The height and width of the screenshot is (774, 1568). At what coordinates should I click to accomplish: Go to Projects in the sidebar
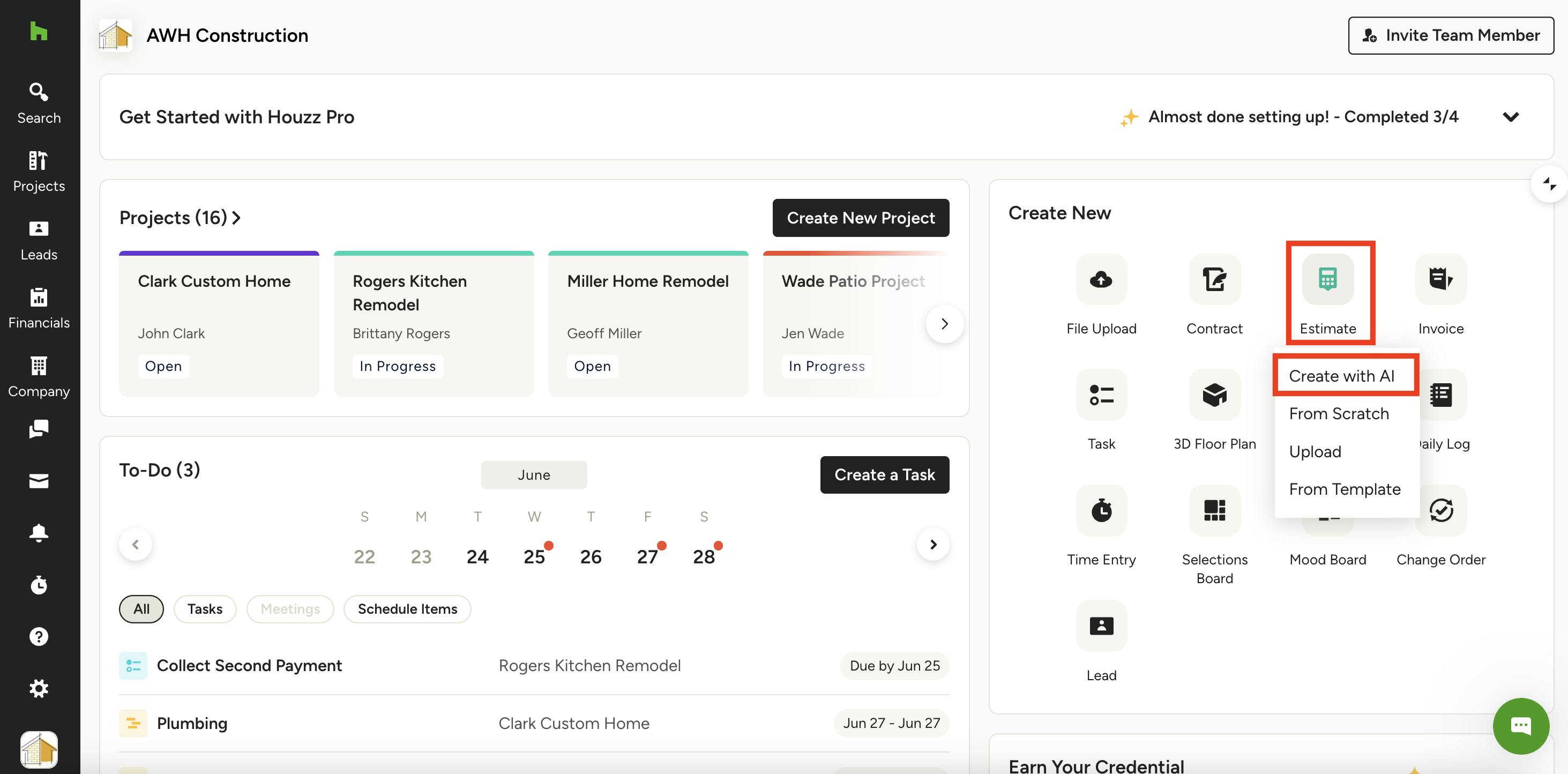pos(39,172)
